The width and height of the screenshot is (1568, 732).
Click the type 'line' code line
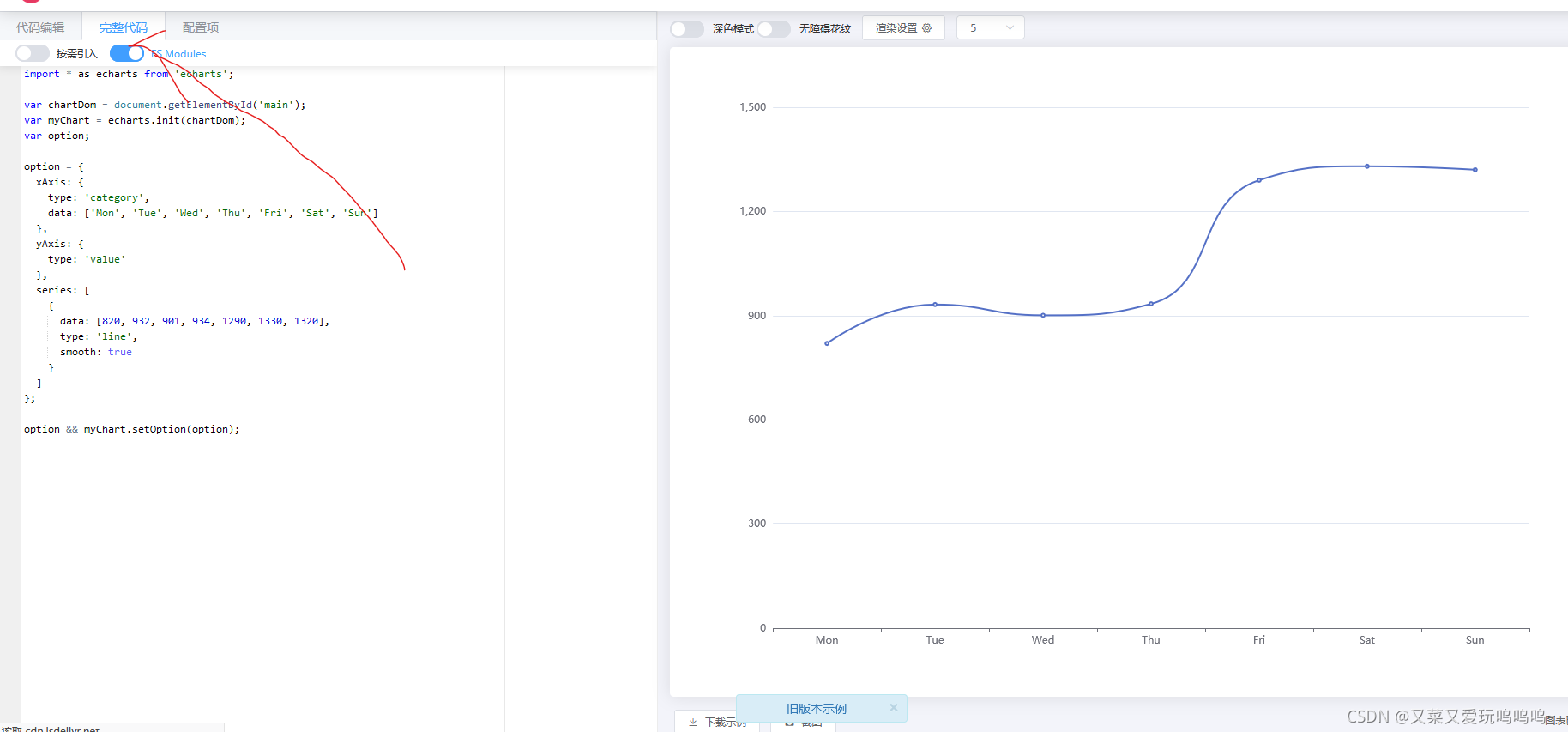pos(99,336)
